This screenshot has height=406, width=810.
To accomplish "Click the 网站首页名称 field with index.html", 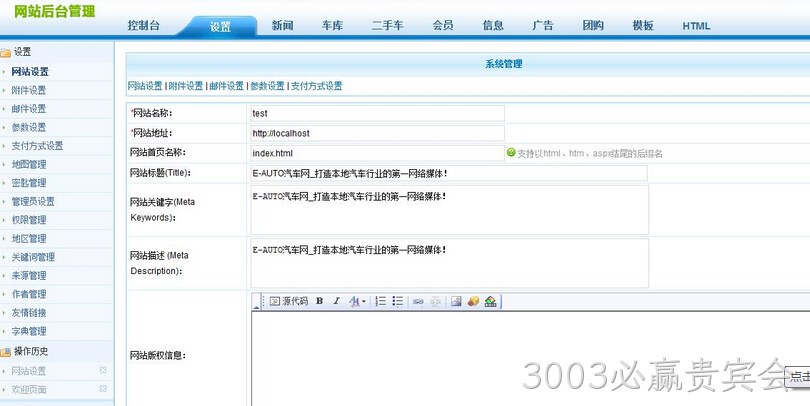I will pyautogui.click(x=378, y=153).
